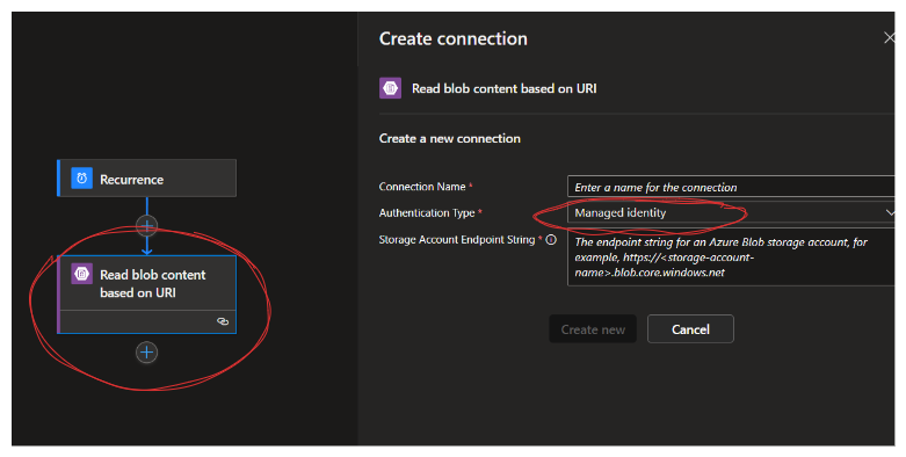Click the Recurrence trigger clock icon
Image resolution: width=906 pixels, height=457 pixels.
[81, 178]
